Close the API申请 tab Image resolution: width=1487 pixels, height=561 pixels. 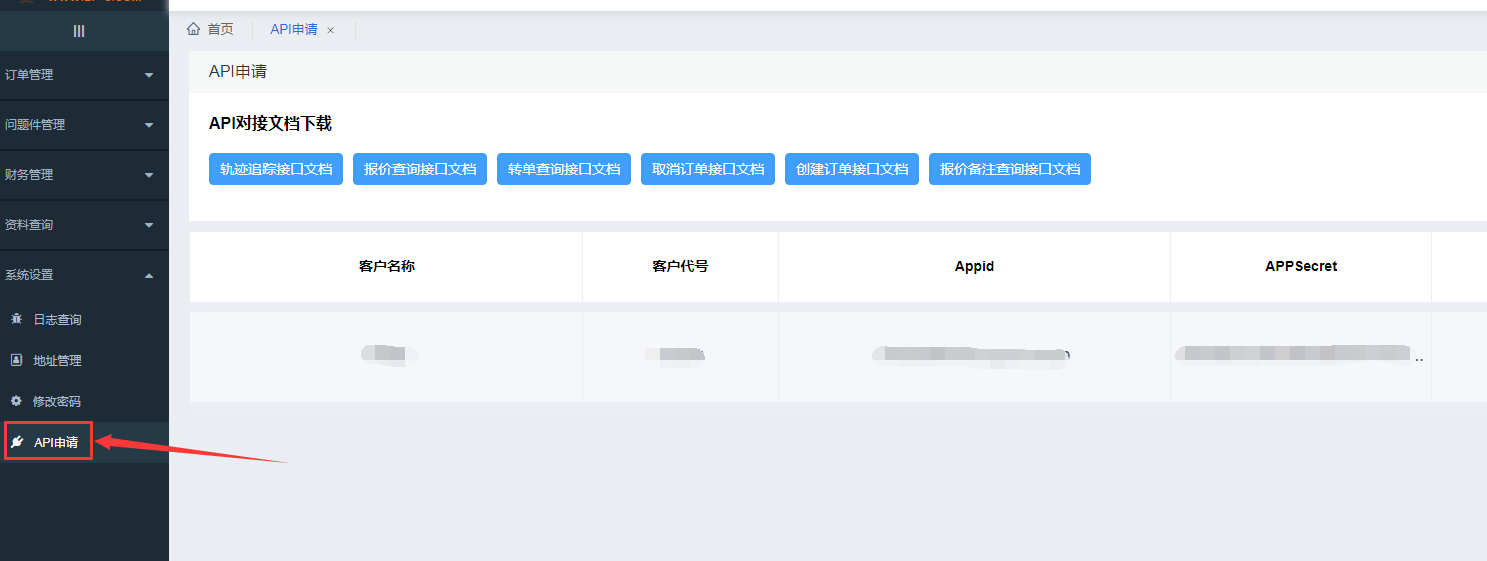(x=331, y=30)
